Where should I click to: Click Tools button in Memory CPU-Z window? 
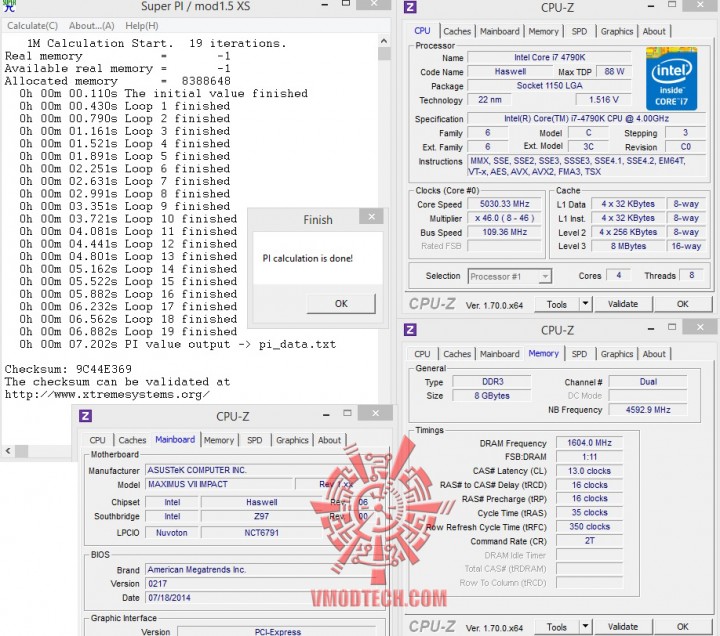click(557, 627)
